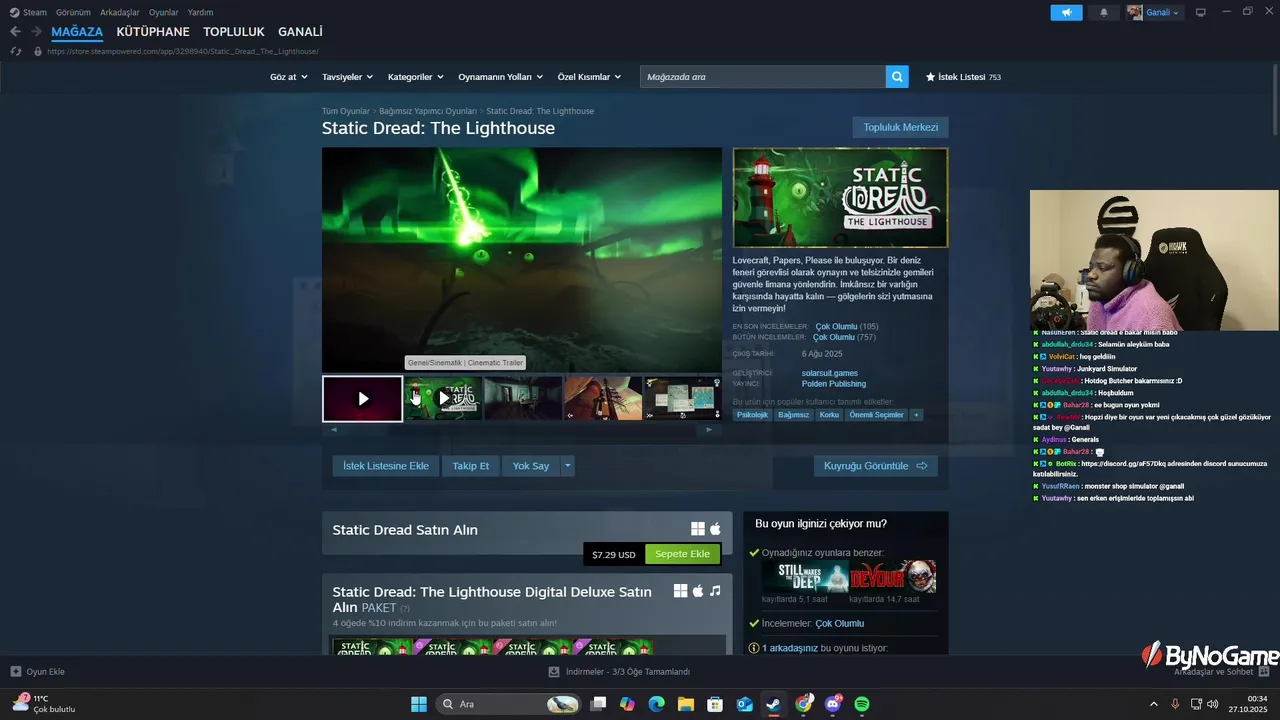Click in the Mağazada ara search field
Screen dimensions: 1280x720
[762, 77]
